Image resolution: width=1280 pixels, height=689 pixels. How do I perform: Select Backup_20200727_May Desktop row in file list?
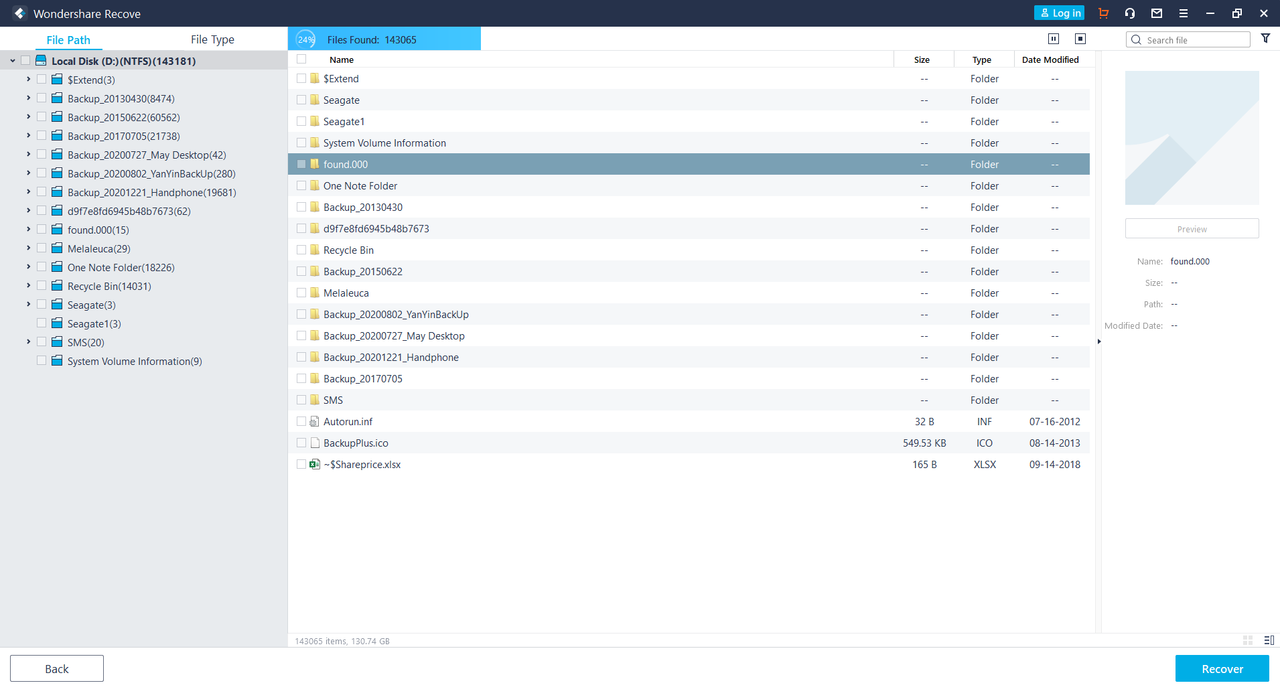point(689,336)
